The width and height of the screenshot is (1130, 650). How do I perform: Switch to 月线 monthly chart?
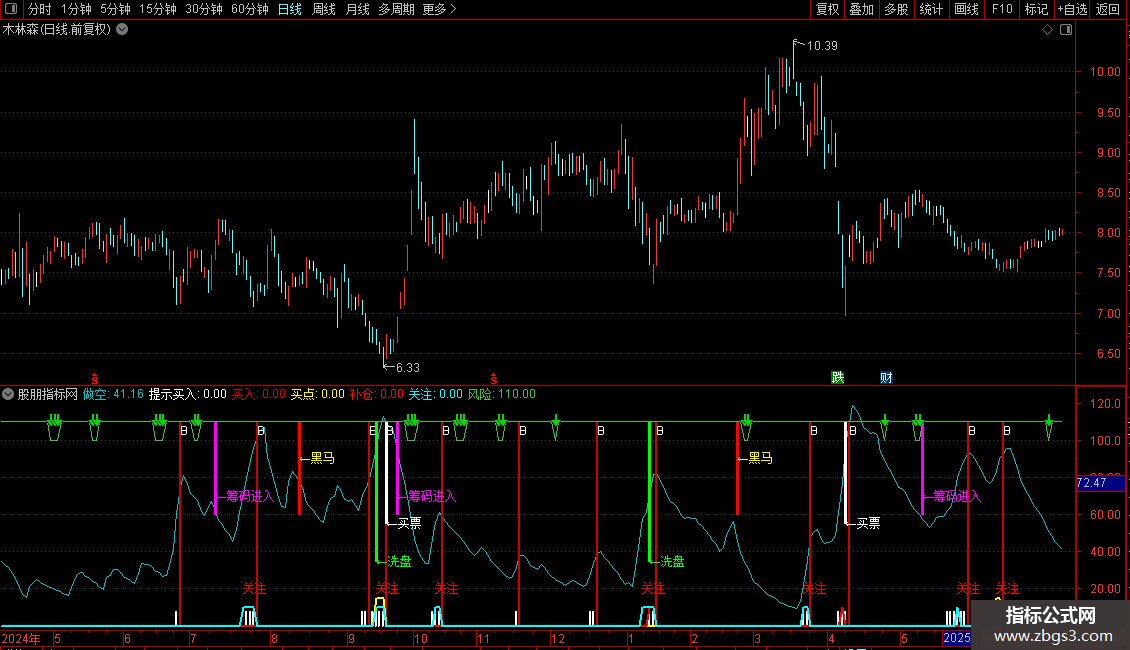tap(357, 9)
